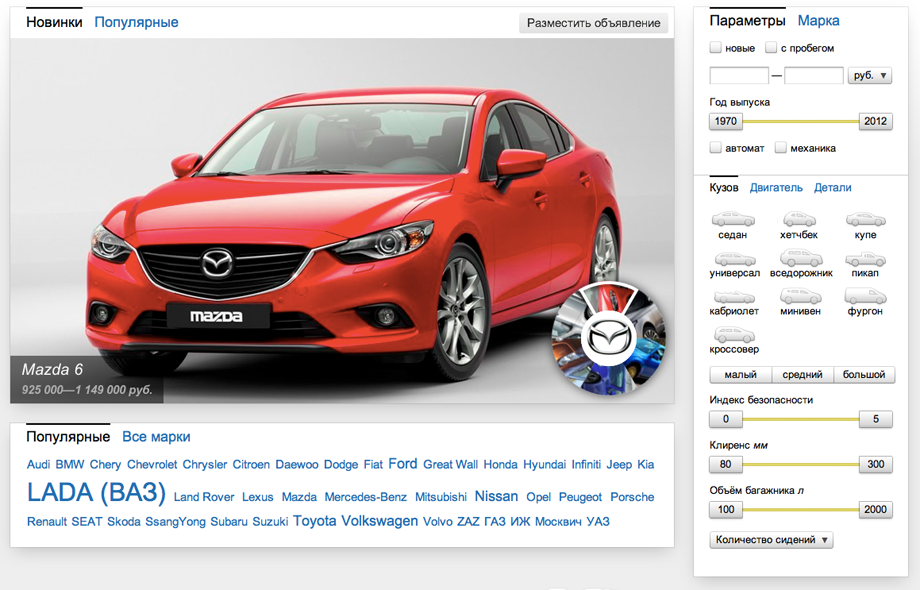920x590 pixels.
Task: Go to the Ford brand link
Action: [x=402, y=464]
